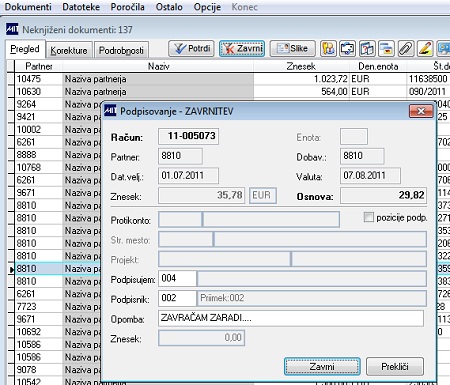The height and width of the screenshot is (385, 450).
Task: Click the Naziv column header
Action: tap(158, 66)
